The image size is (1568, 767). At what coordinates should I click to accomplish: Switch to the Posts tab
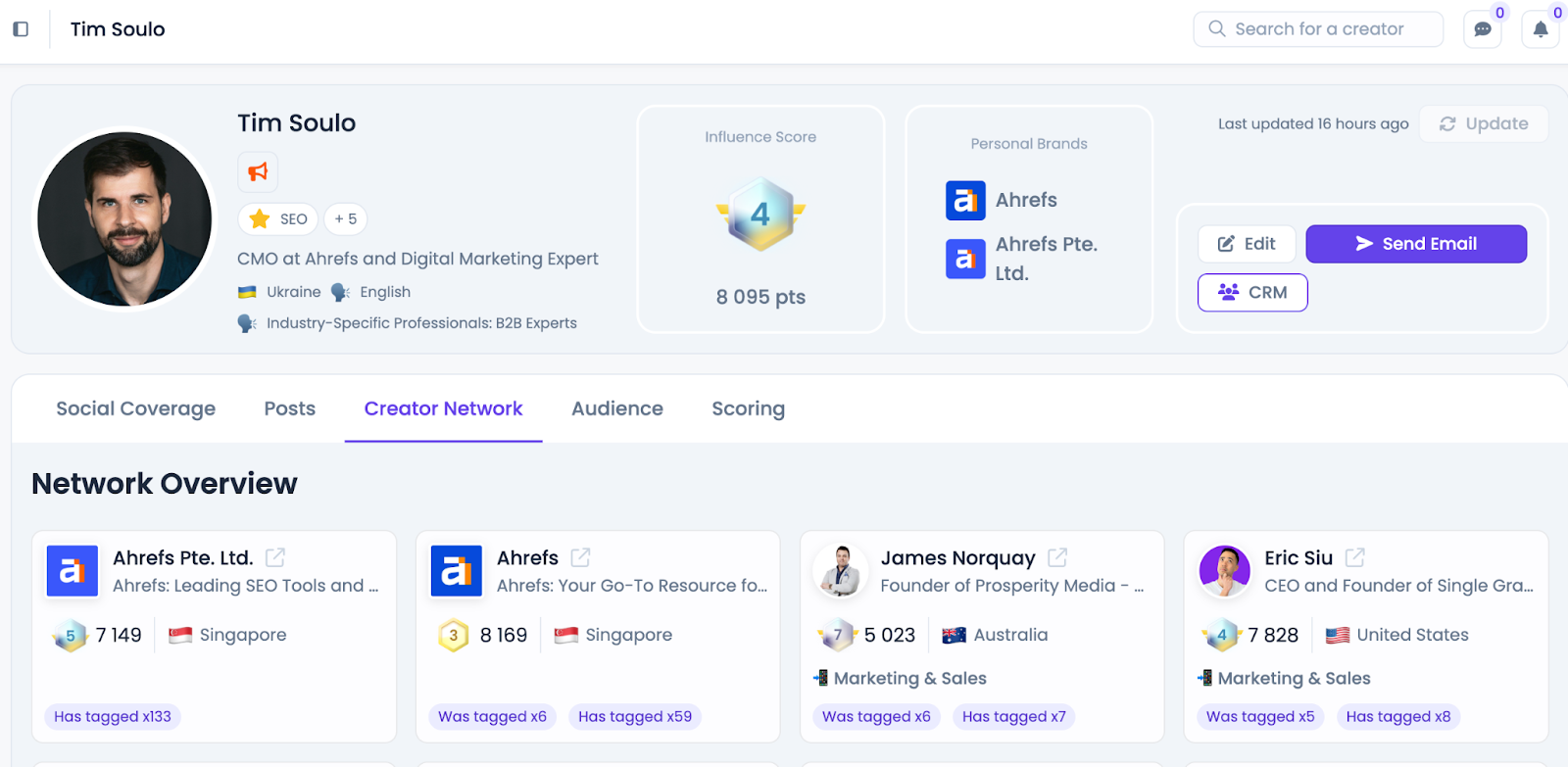(290, 408)
